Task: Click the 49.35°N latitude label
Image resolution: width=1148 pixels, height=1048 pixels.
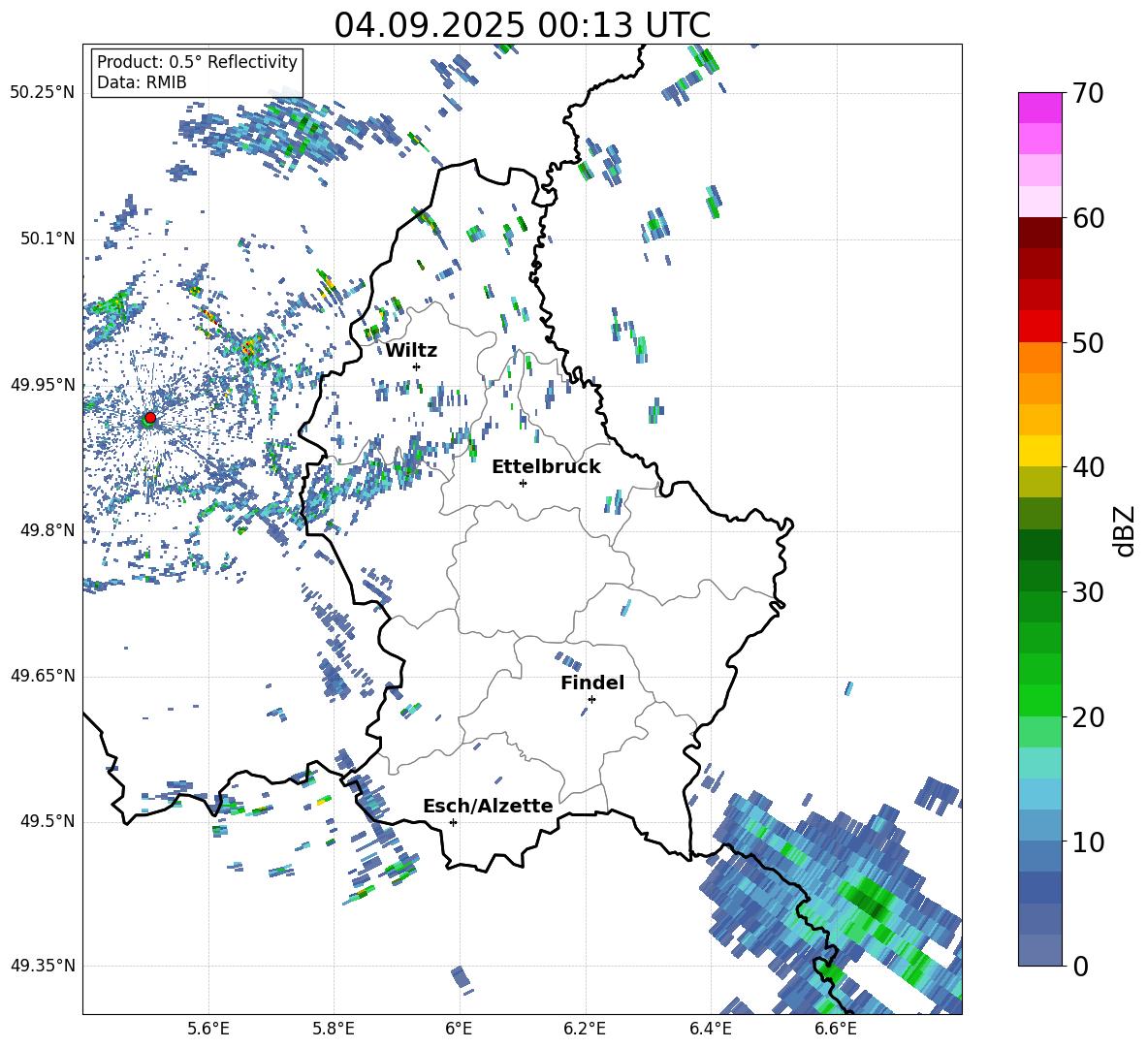Action: click(x=43, y=966)
